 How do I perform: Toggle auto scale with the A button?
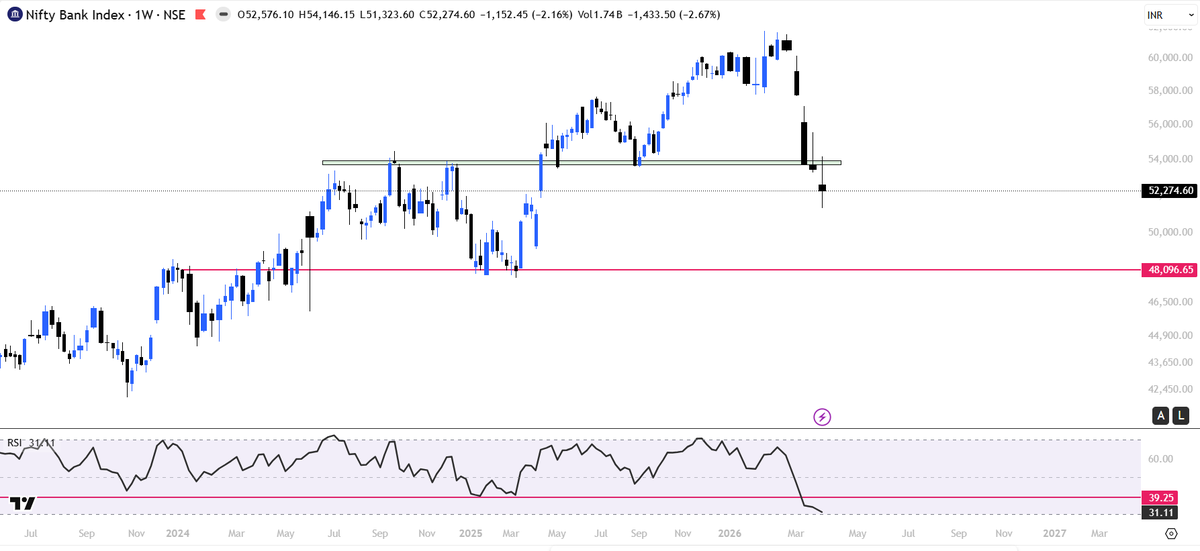(x=1161, y=415)
